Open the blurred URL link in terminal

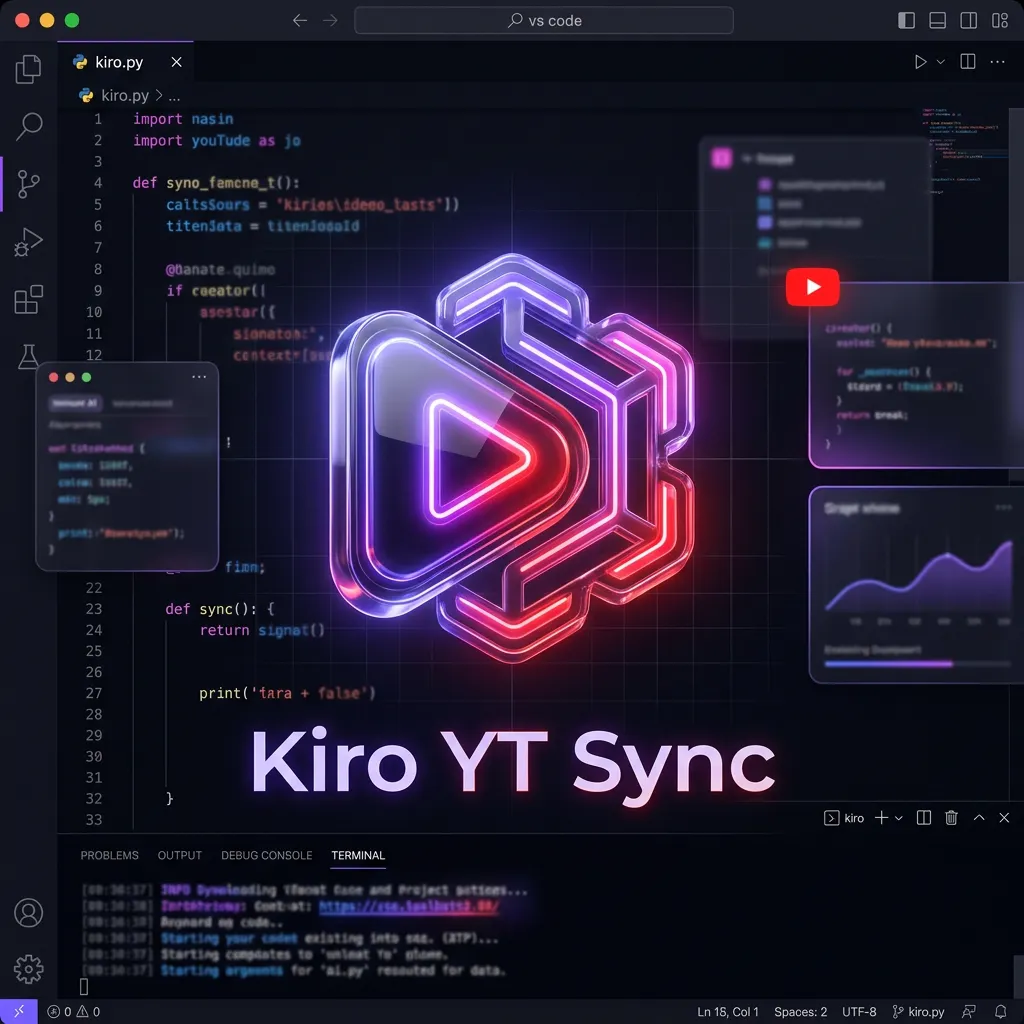[409, 906]
